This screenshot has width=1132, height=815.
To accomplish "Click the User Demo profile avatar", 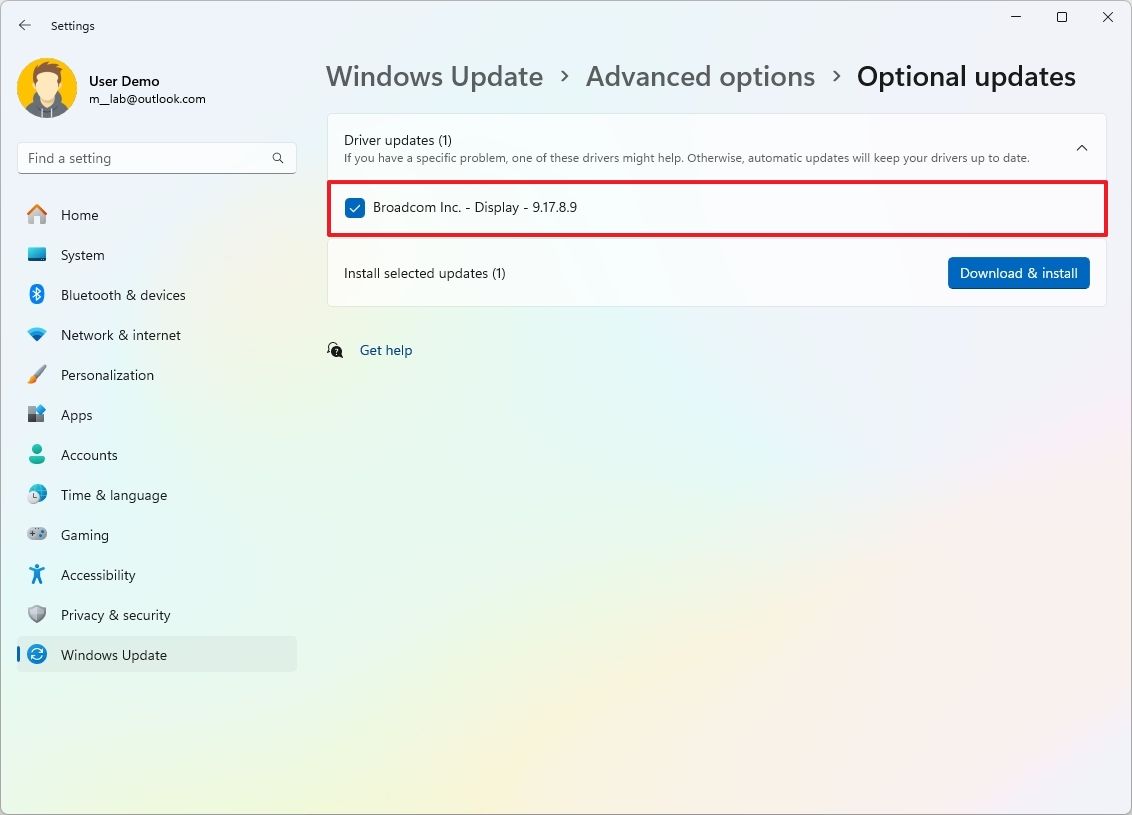I will pos(47,88).
